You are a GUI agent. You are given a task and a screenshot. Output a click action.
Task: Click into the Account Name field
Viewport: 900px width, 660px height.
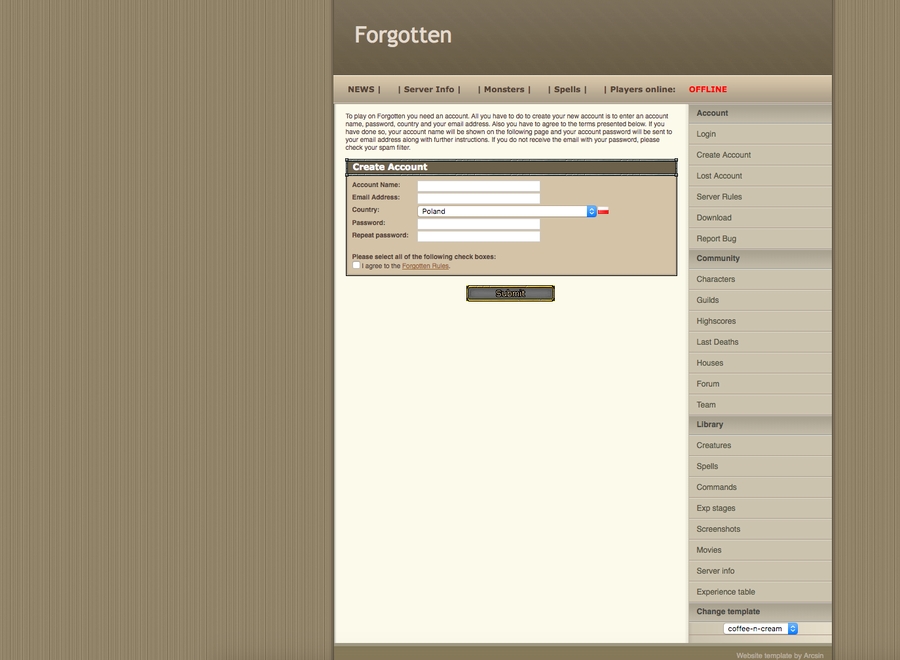478,186
